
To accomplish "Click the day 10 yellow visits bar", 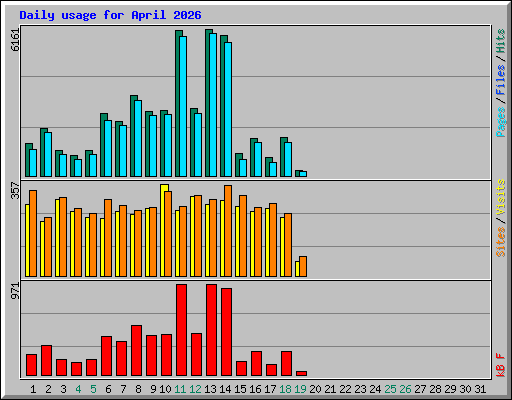I will 163,230.
